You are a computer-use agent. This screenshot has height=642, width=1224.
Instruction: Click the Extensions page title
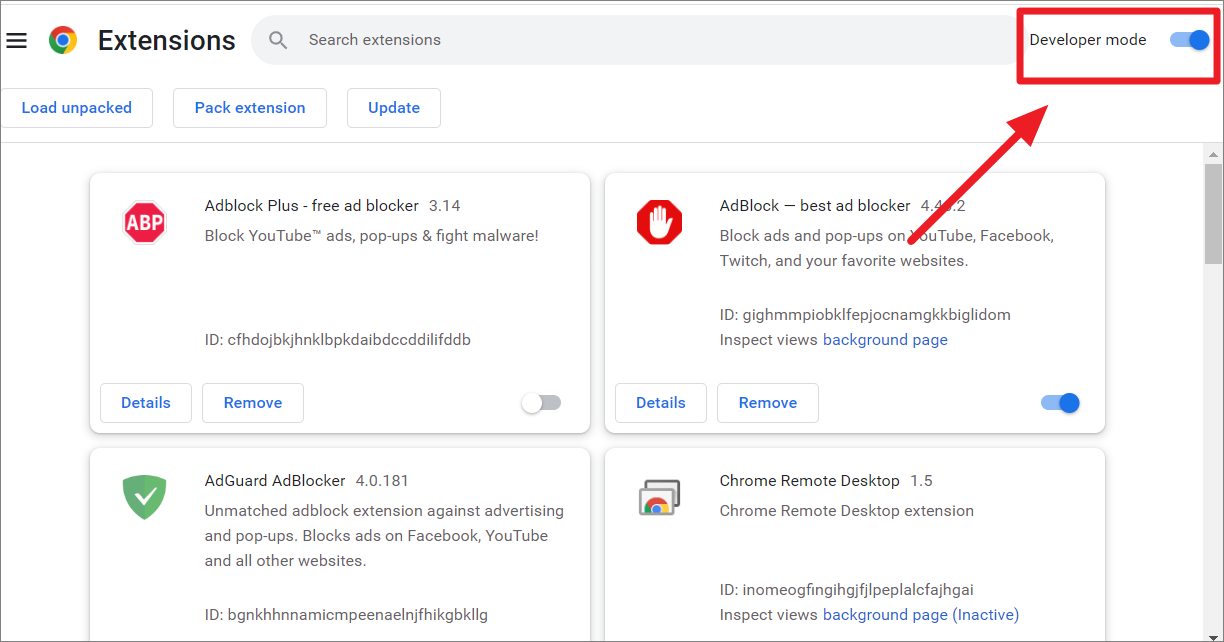(167, 40)
